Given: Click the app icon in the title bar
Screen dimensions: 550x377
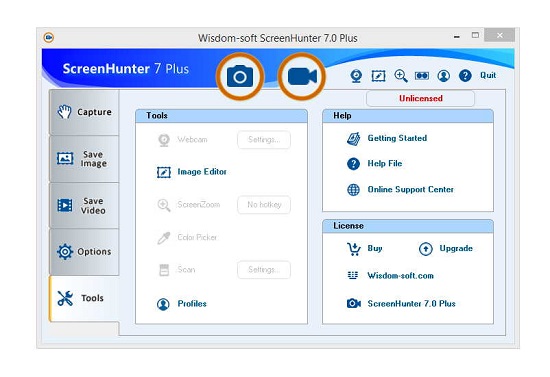Looking at the screenshot, I should (x=49, y=37).
